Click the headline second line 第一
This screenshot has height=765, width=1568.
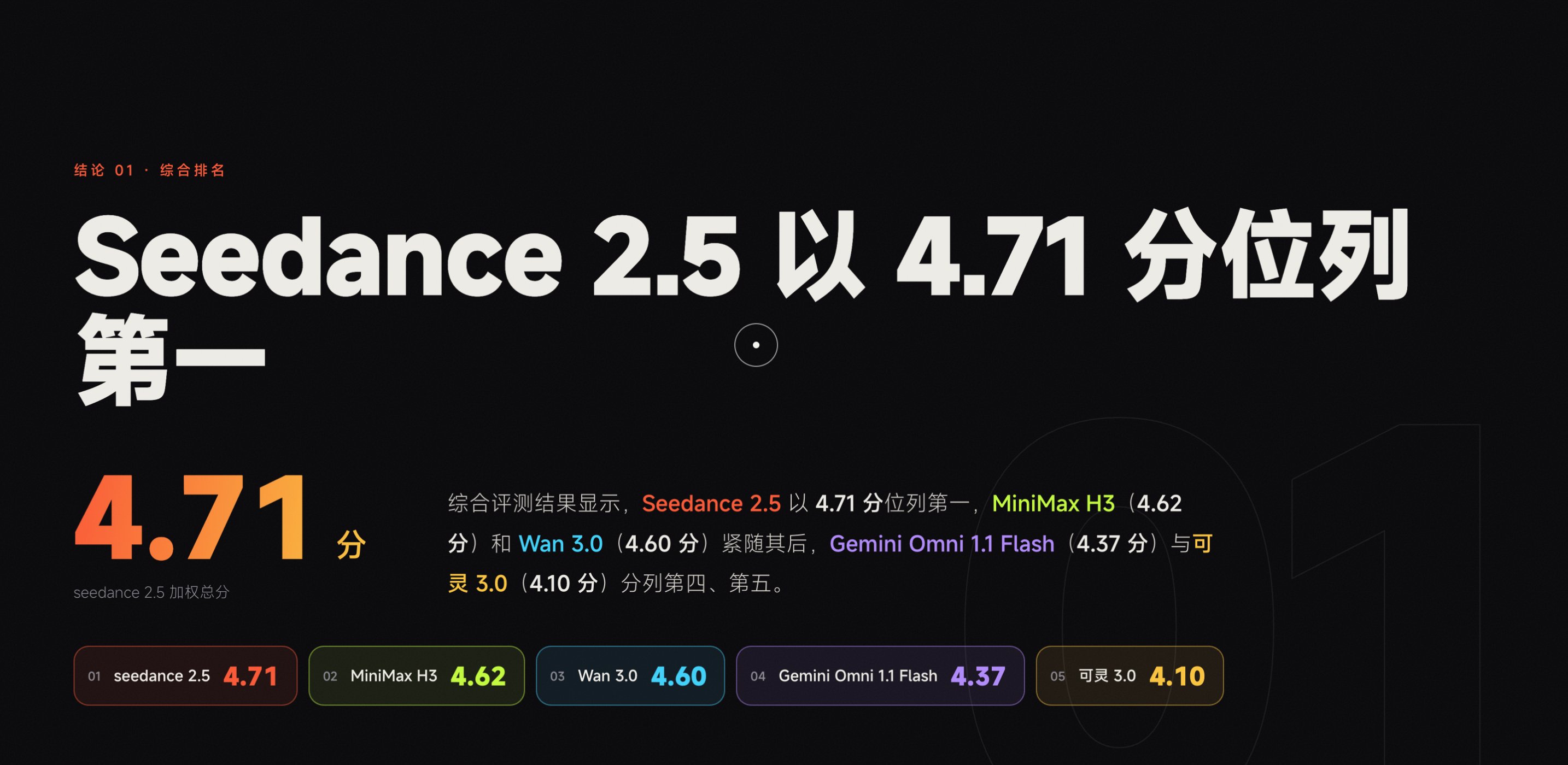coord(171,359)
